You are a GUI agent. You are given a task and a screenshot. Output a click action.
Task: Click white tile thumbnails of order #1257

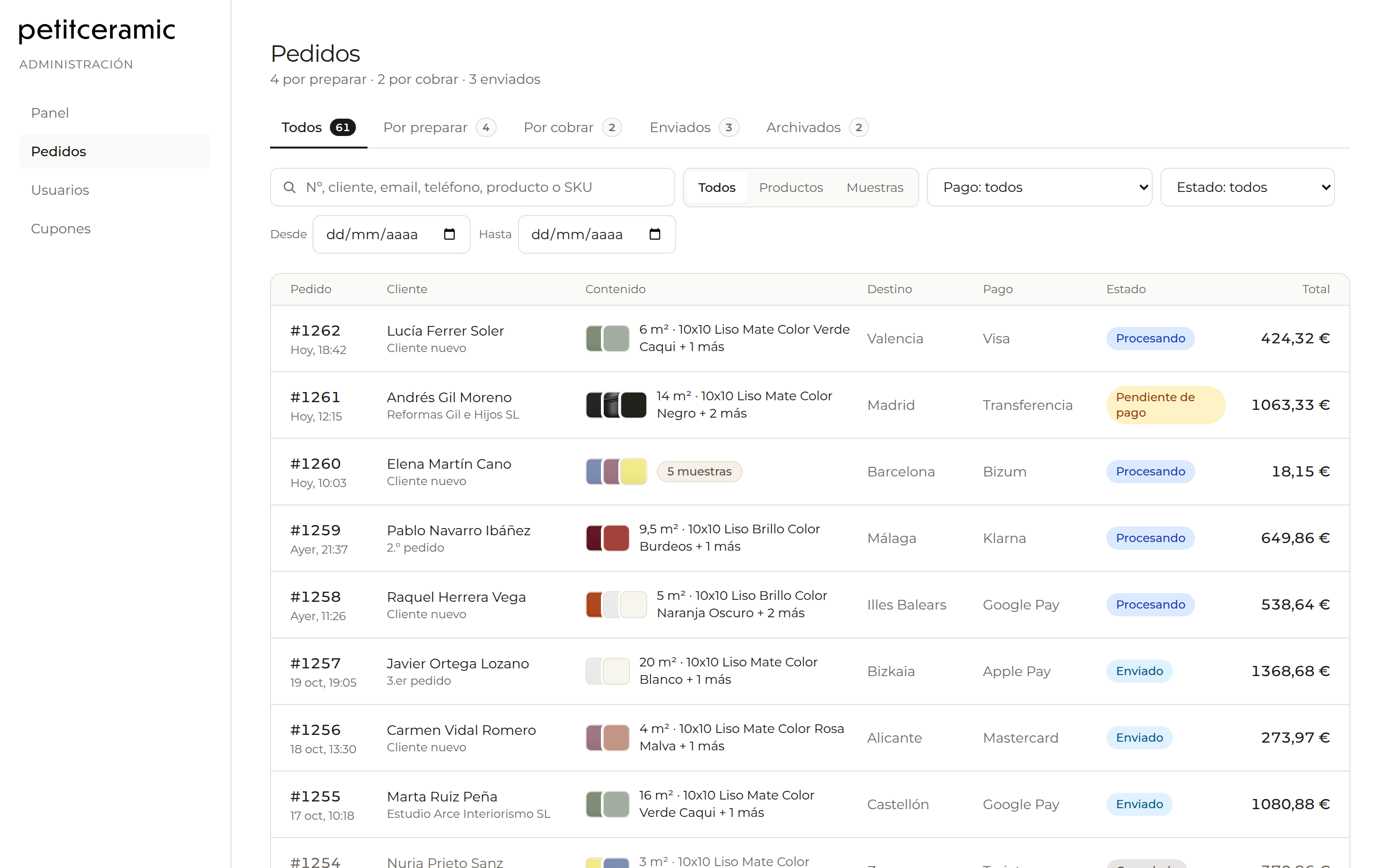(x=608, y=671)
